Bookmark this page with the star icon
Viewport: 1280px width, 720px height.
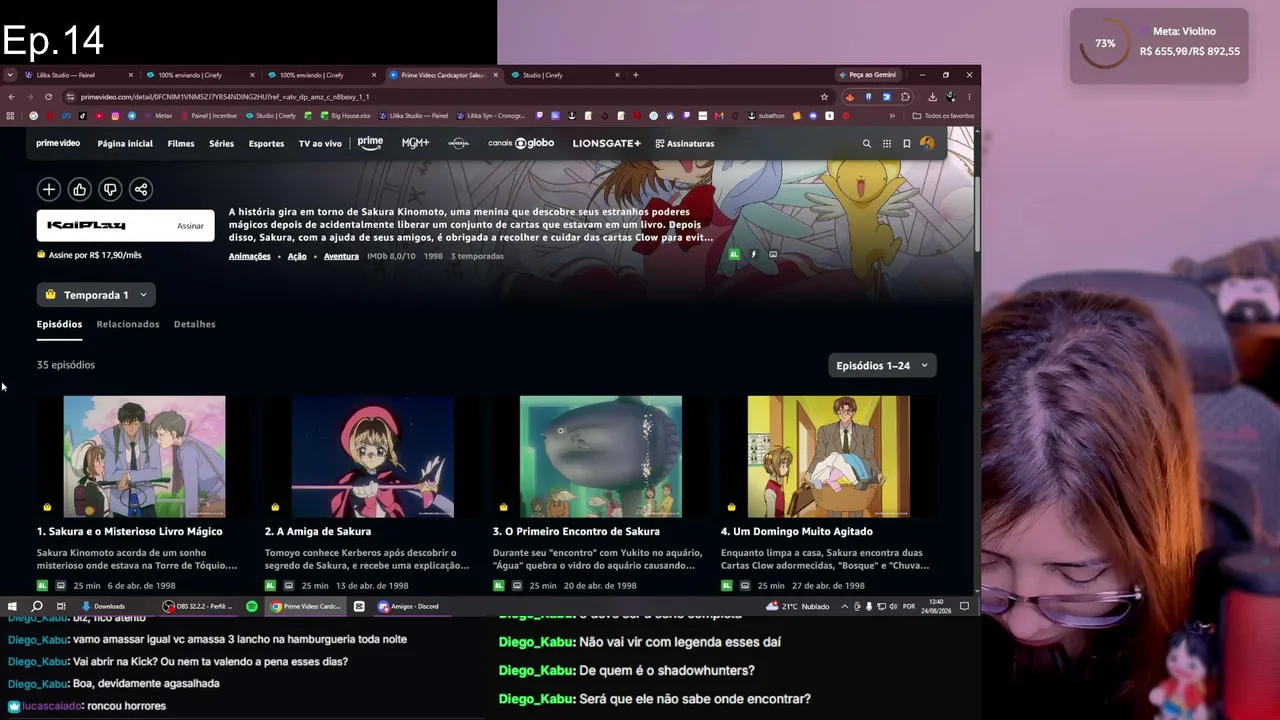(x=824, y=97)
